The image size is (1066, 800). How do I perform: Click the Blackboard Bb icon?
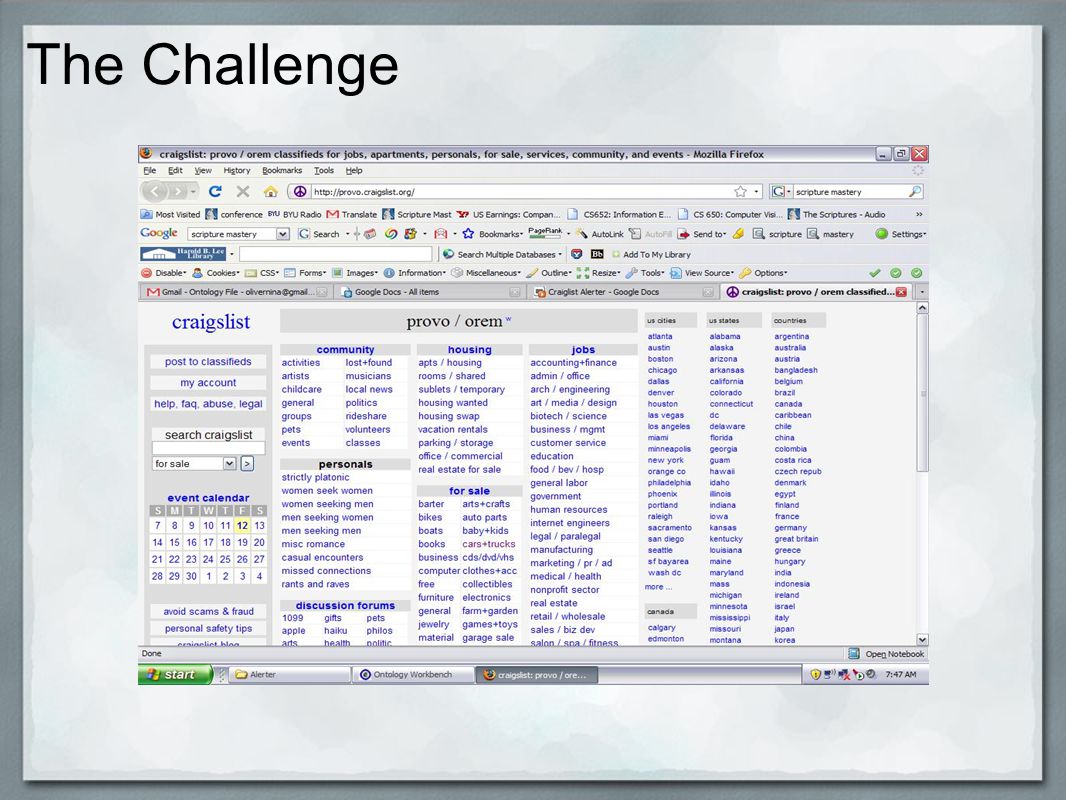click(597, 254)
